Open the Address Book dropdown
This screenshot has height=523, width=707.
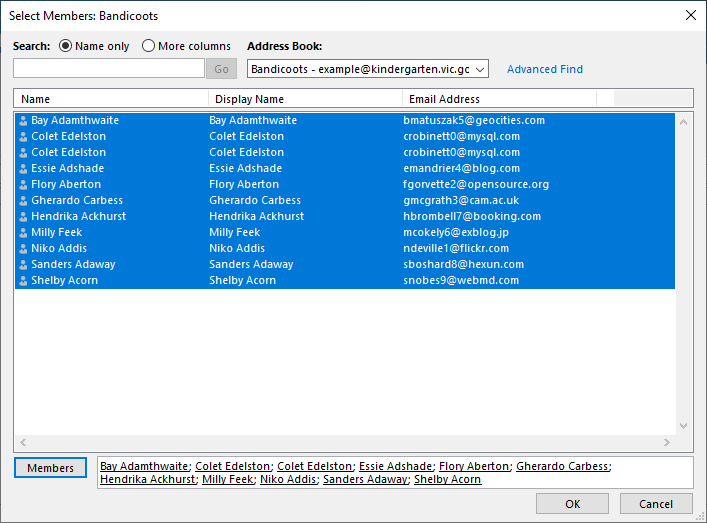point(367,69)
